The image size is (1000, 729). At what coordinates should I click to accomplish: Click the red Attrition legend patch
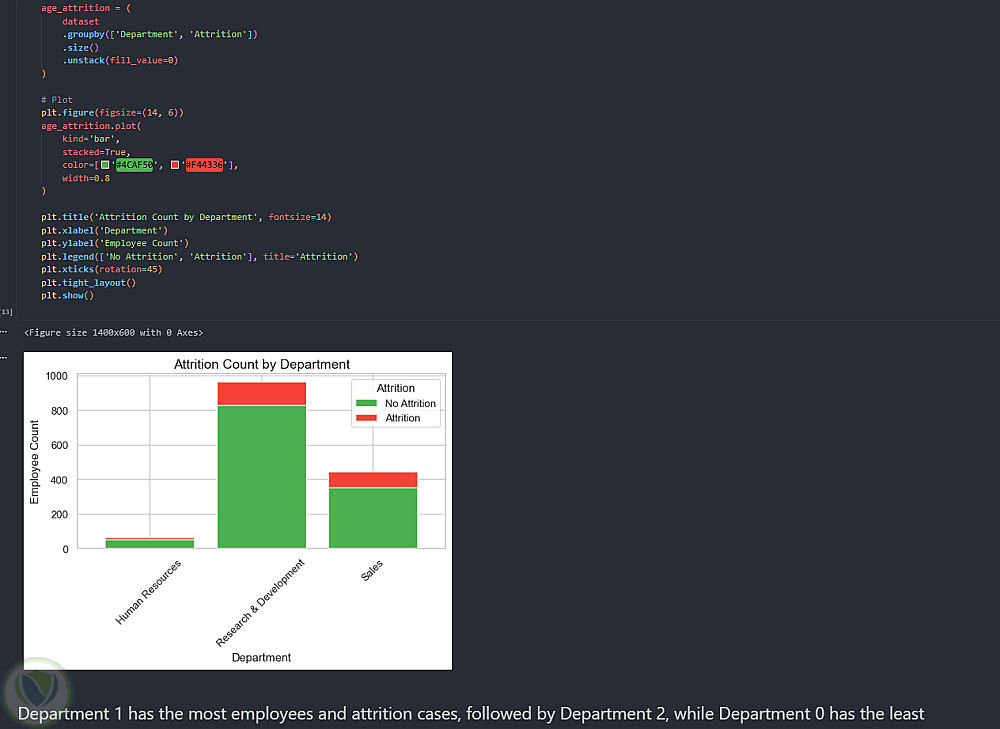(366, 418)
